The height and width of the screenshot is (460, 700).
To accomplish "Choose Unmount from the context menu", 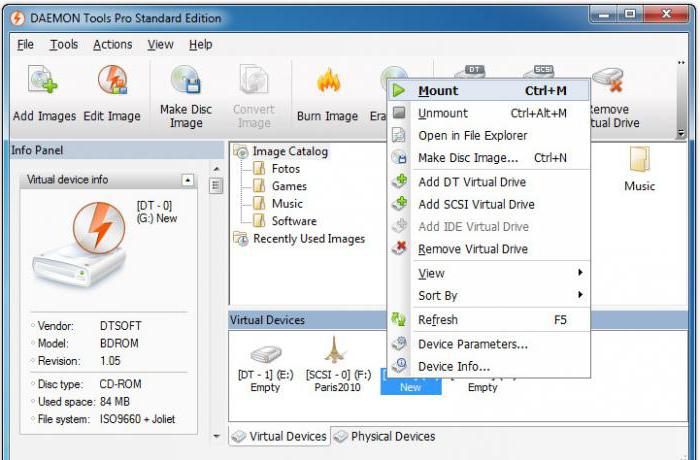I will (x=489, y=113).
